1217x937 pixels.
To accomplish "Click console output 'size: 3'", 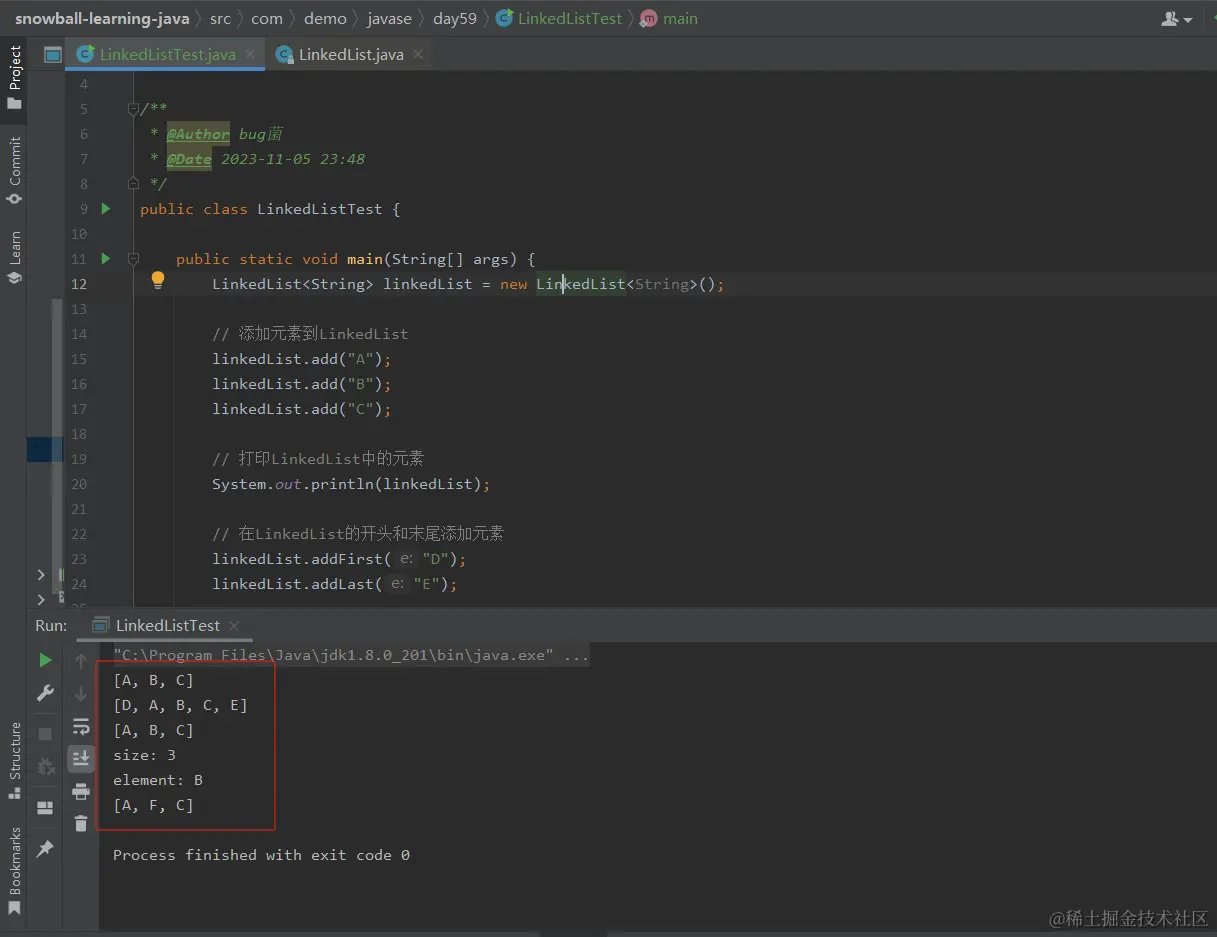I will point(144,755).
